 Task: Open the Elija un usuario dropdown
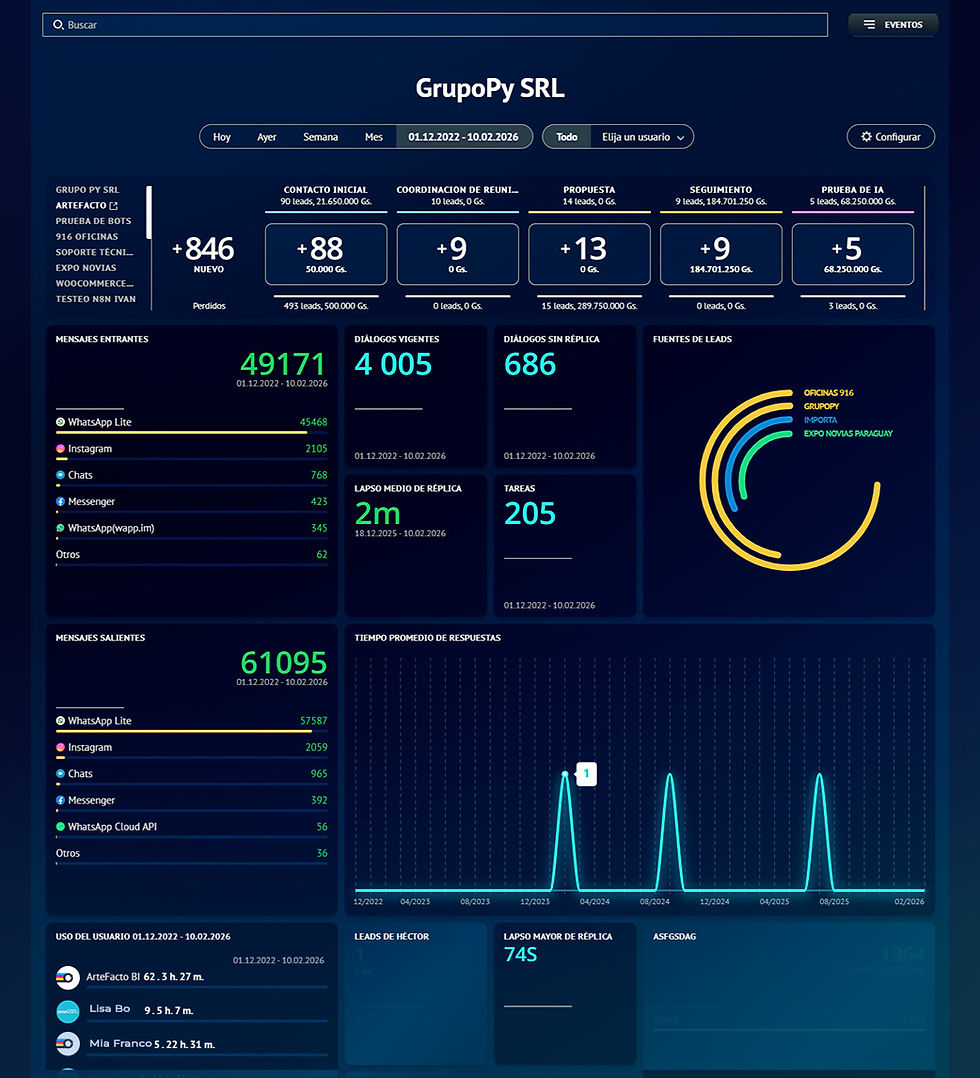click(x=642, y=137)
